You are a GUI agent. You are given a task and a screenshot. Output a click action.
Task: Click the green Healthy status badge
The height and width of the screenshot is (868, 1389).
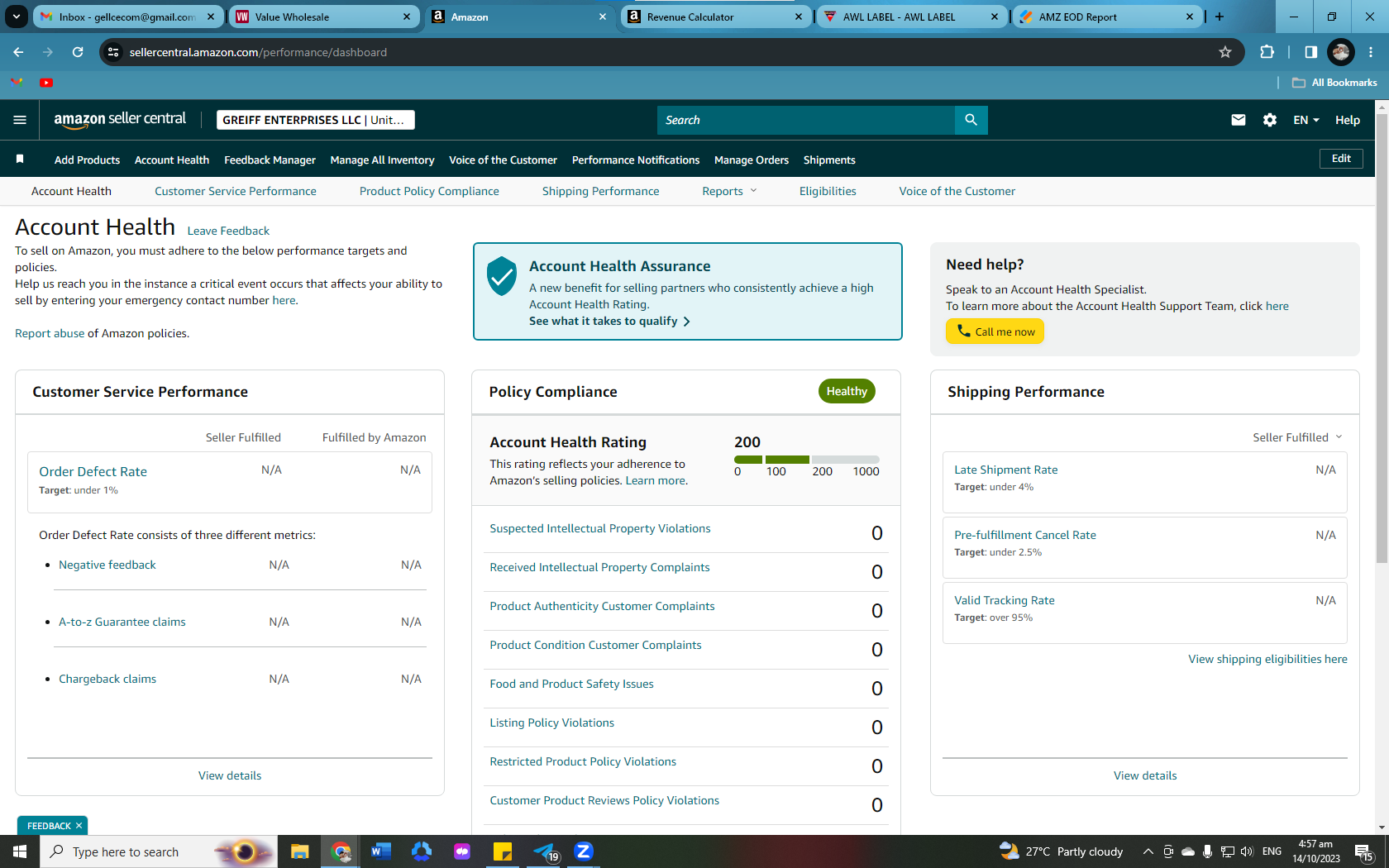(847, 391)
